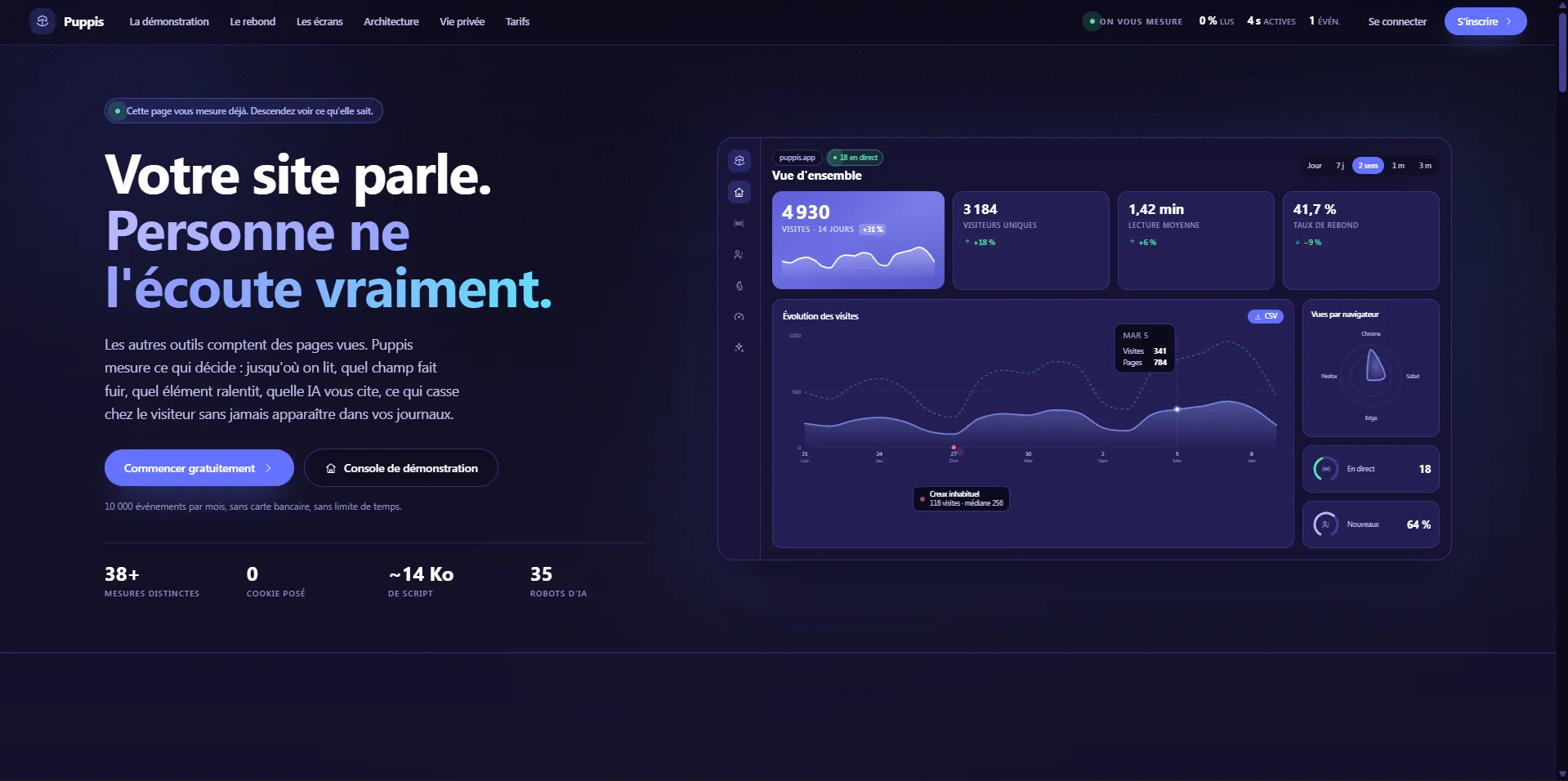
Task: Open Architecture nav link
Action: pyautogui.click(x=391, y=22)
